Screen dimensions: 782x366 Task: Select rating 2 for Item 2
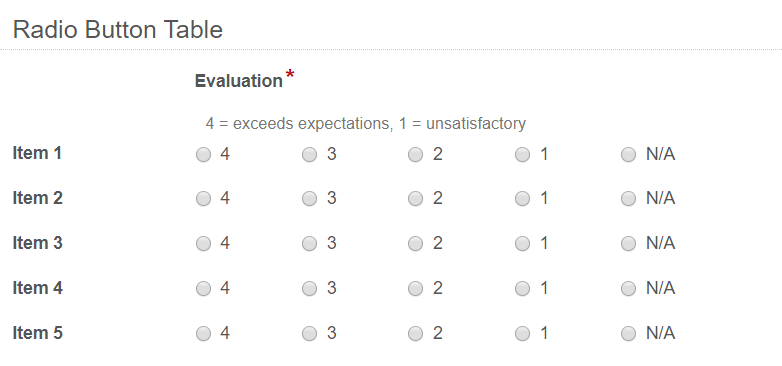point(415,199)
